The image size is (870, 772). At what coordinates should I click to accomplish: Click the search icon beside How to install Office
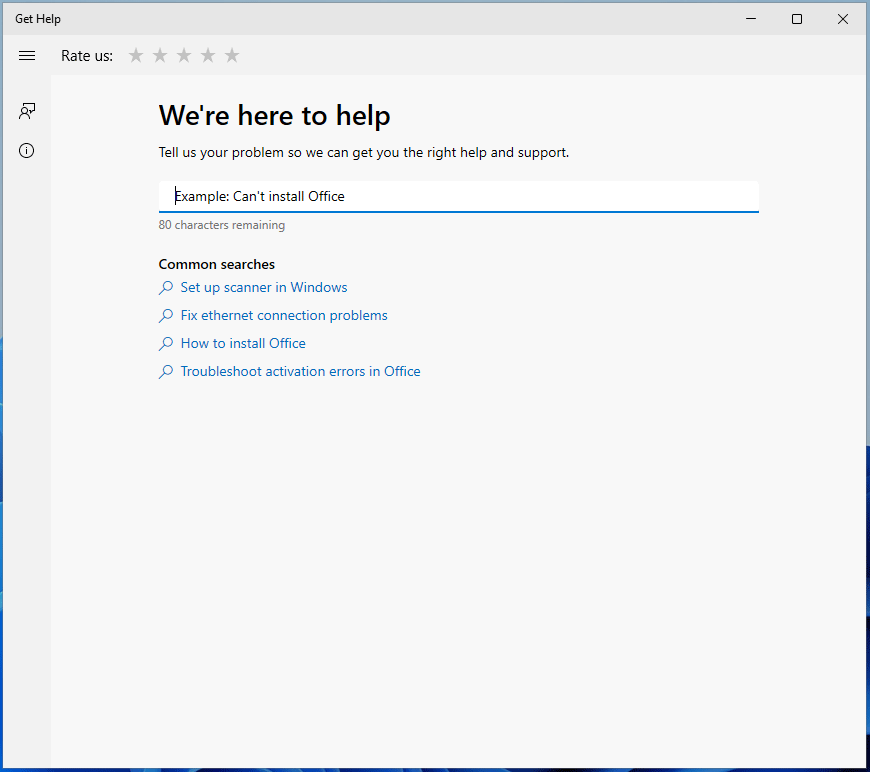coord(165,344)
